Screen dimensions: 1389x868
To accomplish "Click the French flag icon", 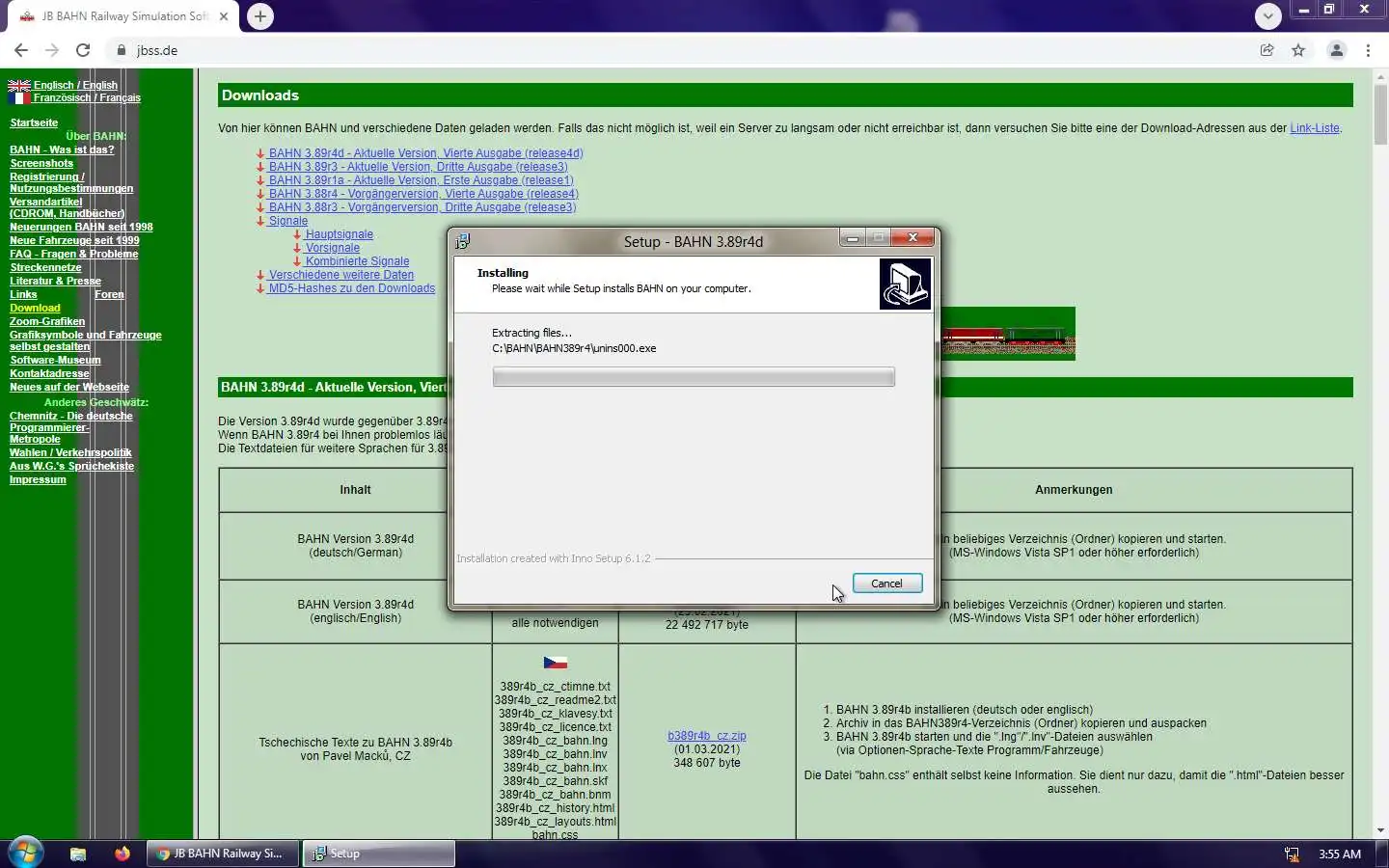I will (x=19, y=97).
